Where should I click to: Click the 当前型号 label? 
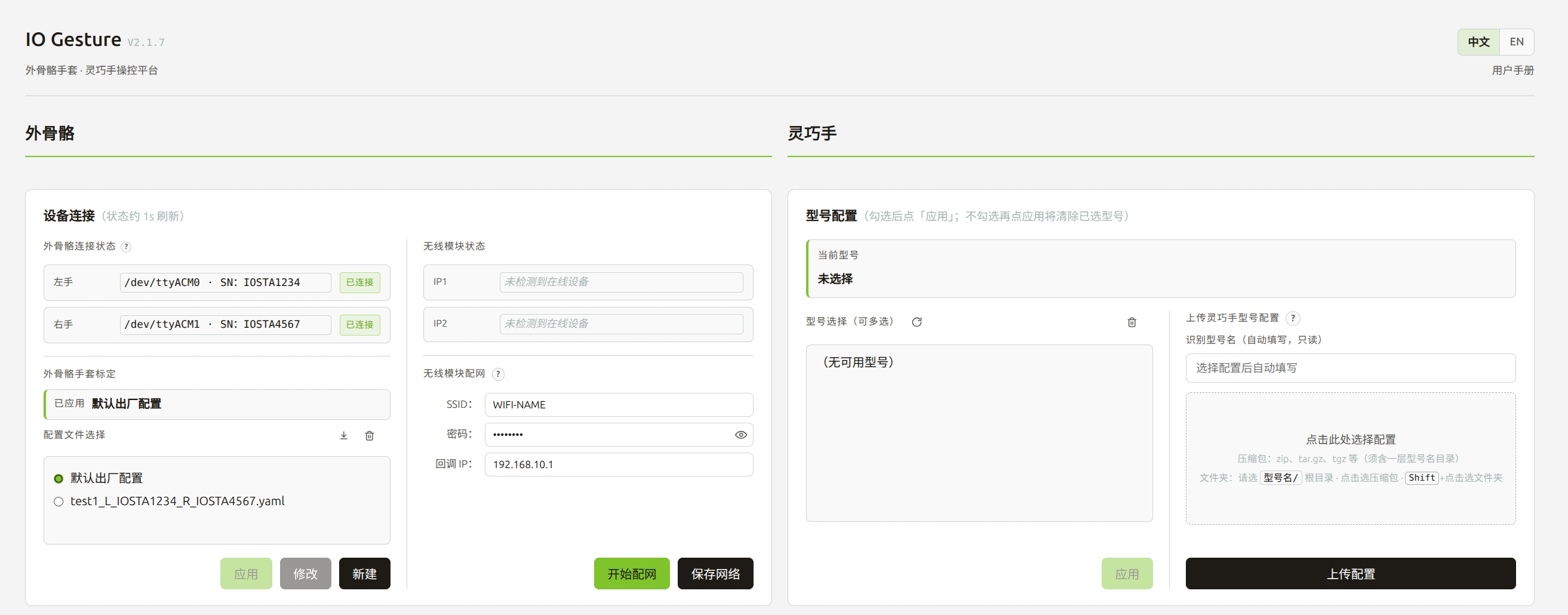(x=838, y=255)
